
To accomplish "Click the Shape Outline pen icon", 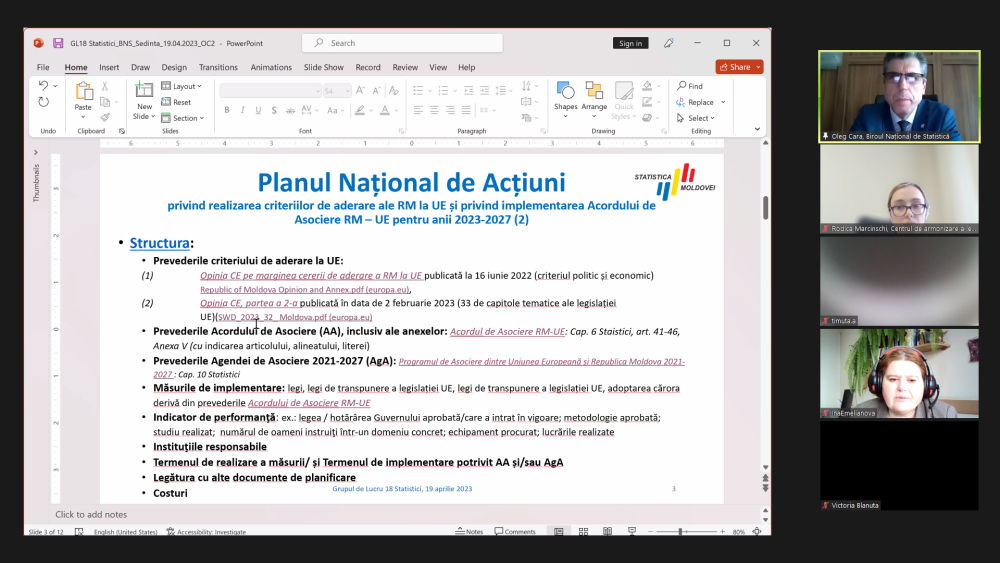I will tap(647, 102).
